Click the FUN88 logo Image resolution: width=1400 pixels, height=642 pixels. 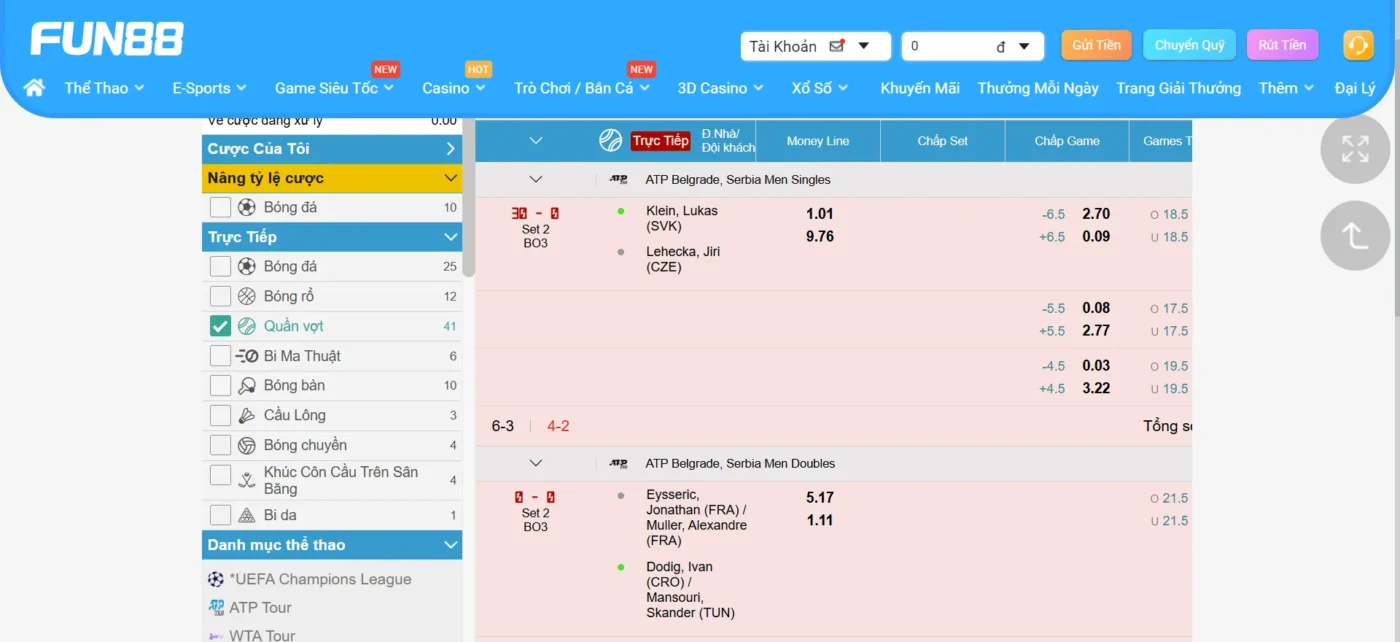pyautogui.click(x=107, y=40)
